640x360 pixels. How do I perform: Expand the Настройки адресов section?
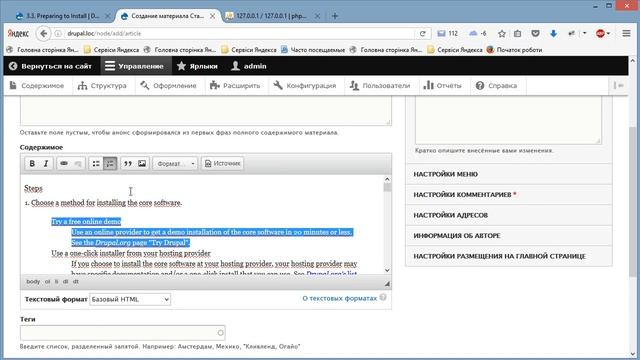pos(509,215)
